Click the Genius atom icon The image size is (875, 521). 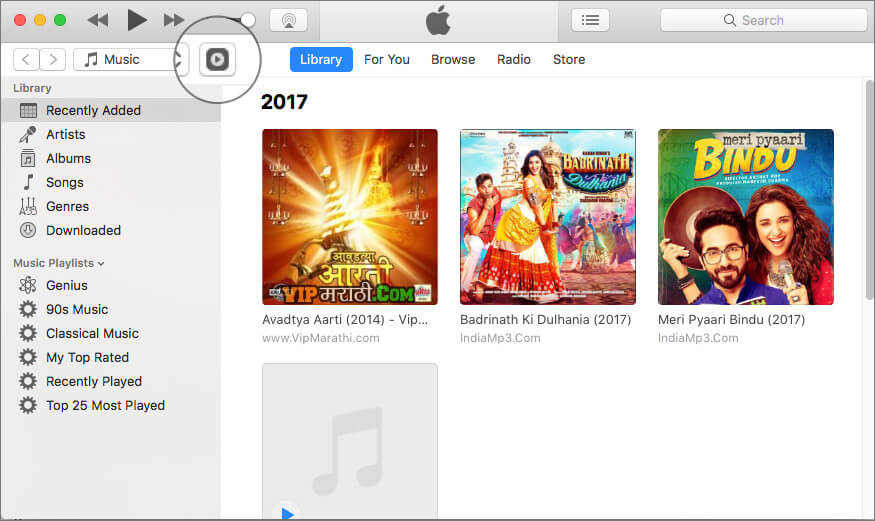[28, 286]
